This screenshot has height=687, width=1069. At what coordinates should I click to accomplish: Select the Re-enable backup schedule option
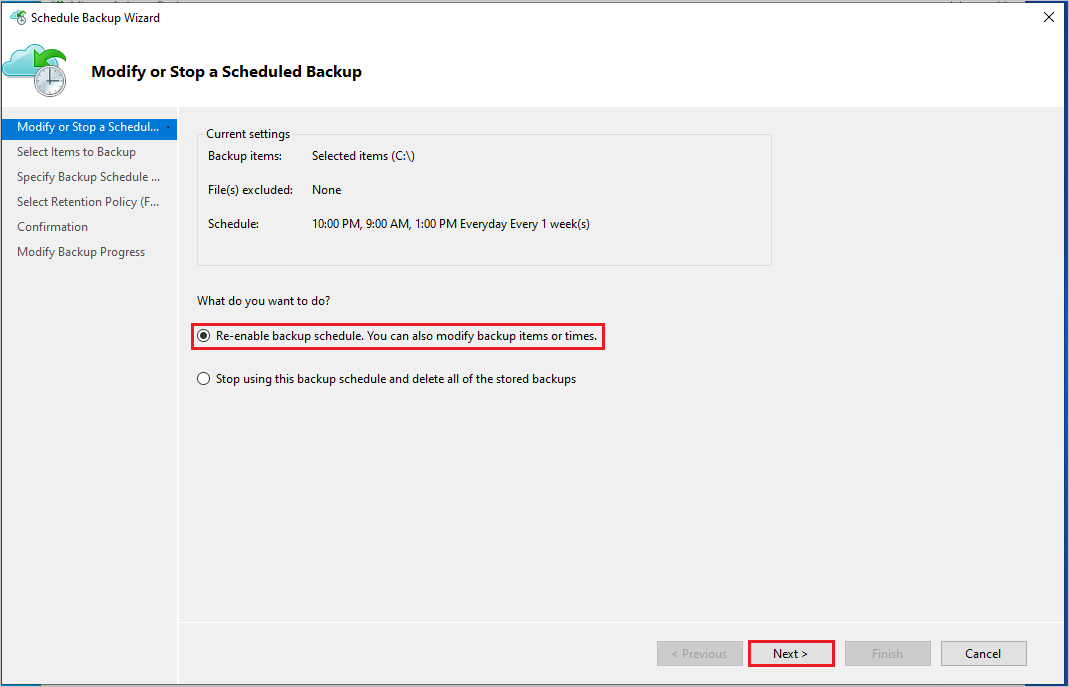click(x=203, y=336)
